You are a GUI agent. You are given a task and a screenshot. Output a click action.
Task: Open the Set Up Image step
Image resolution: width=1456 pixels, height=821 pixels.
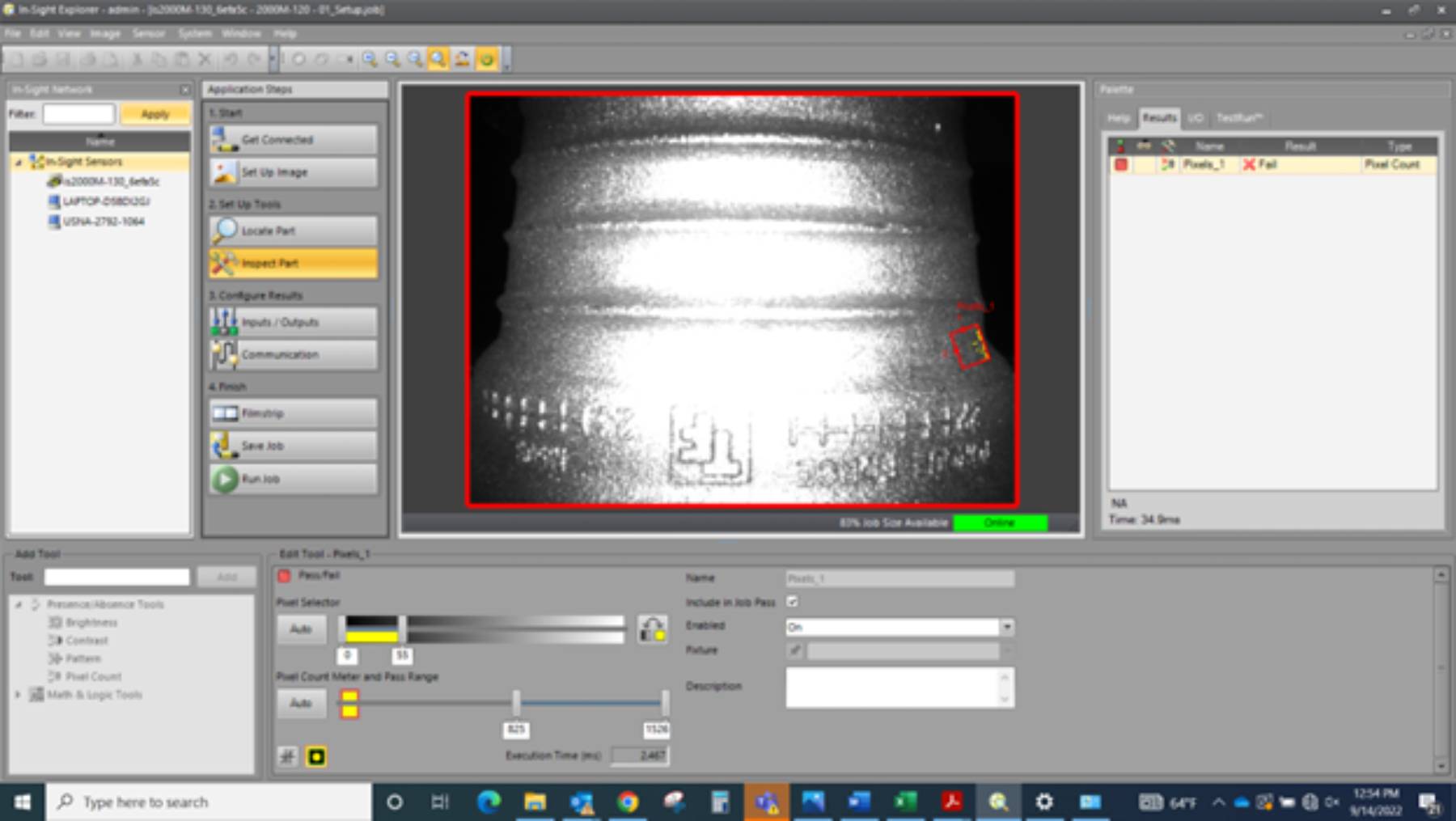coord(293,172)
